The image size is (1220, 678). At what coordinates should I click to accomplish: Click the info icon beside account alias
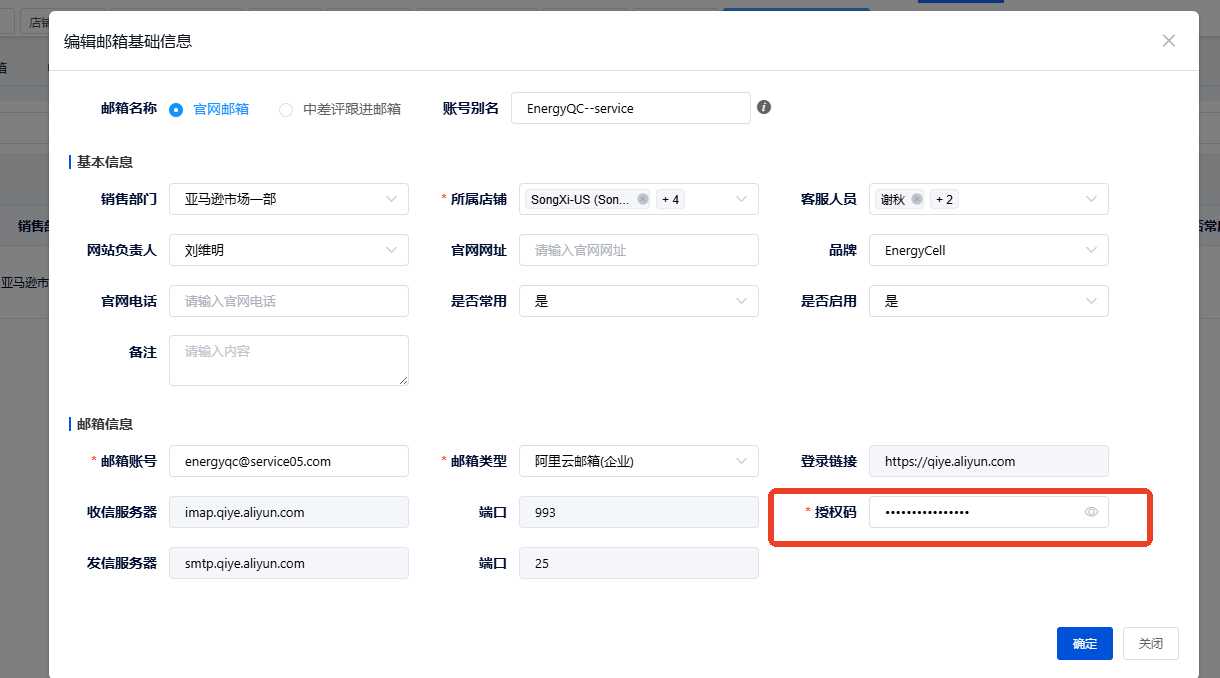(x=764, y=107)
